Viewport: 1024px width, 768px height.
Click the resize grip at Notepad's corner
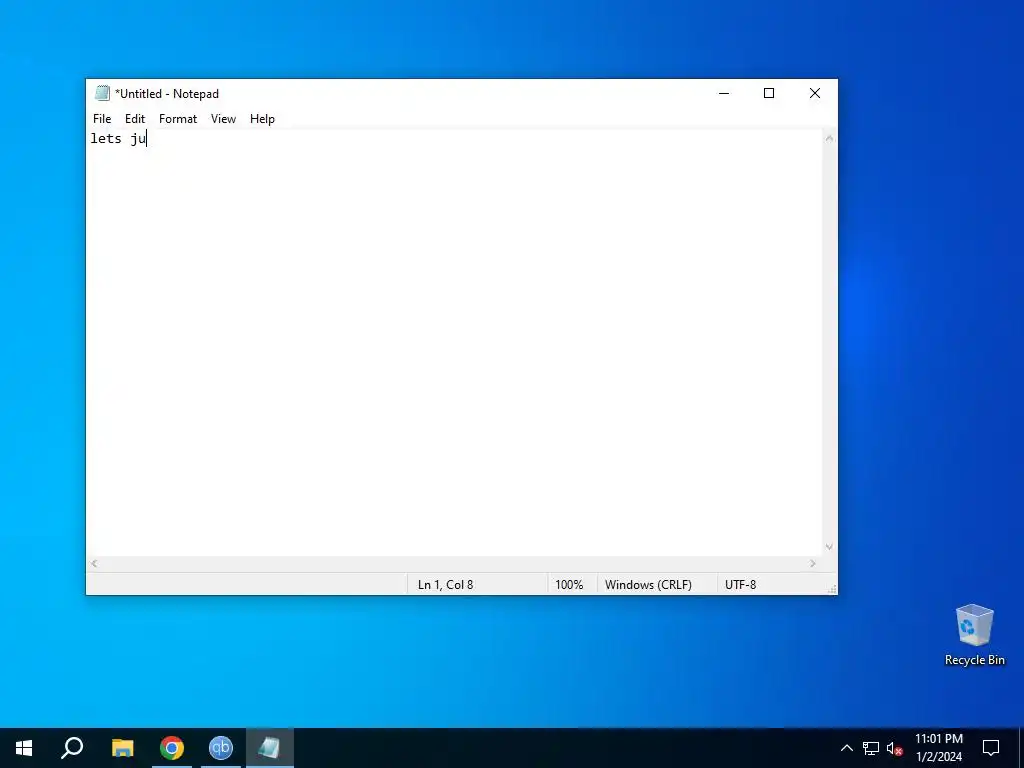pos(831,589)
